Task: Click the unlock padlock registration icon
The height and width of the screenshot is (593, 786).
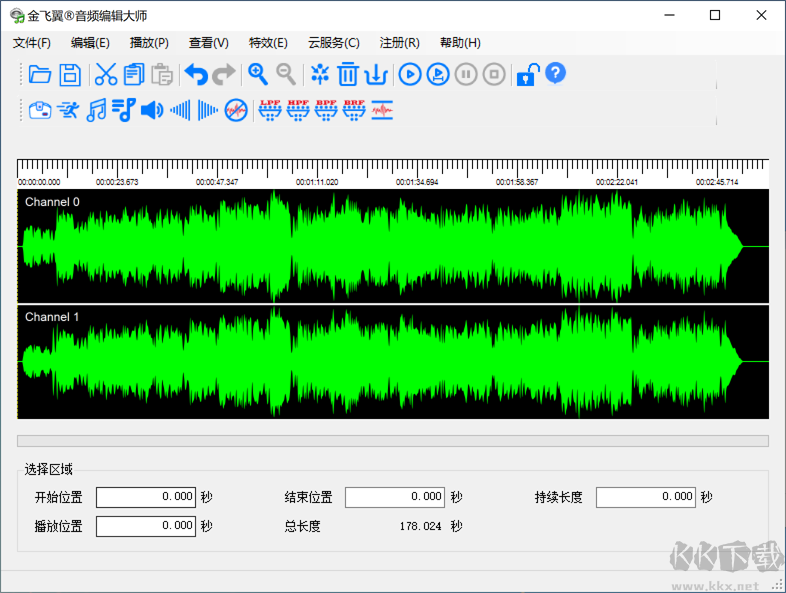Action: 526,74
